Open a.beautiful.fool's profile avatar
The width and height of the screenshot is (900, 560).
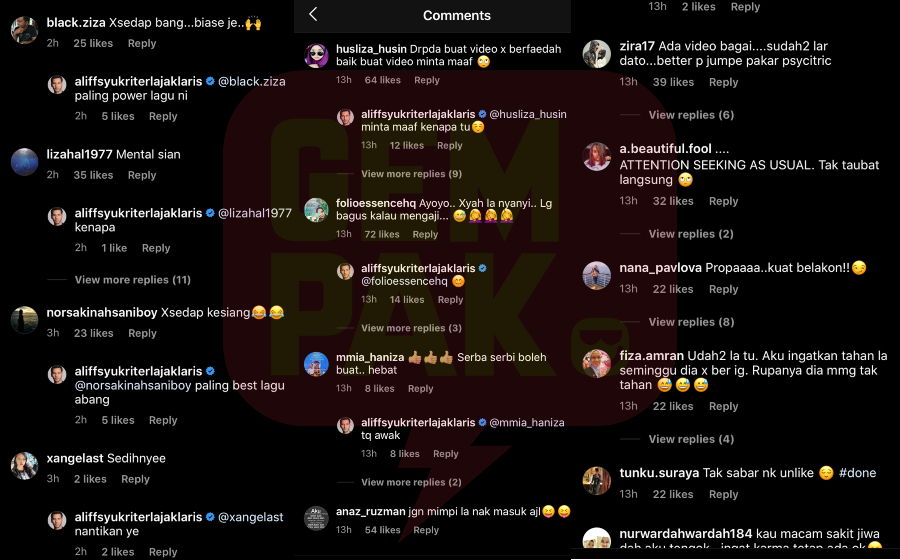tap(596, 157)
